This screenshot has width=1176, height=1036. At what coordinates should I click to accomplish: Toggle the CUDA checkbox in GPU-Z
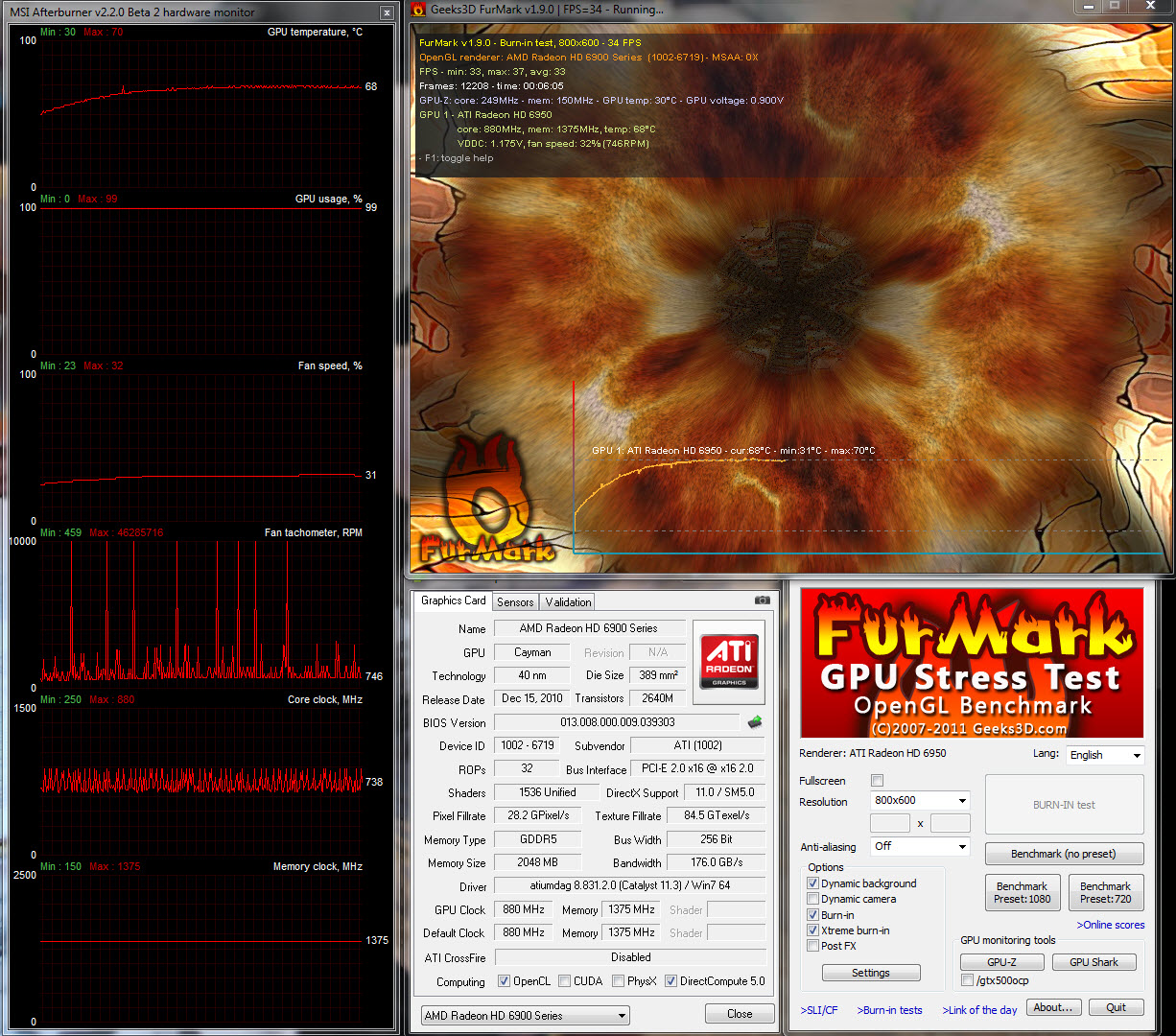(564, 981)
